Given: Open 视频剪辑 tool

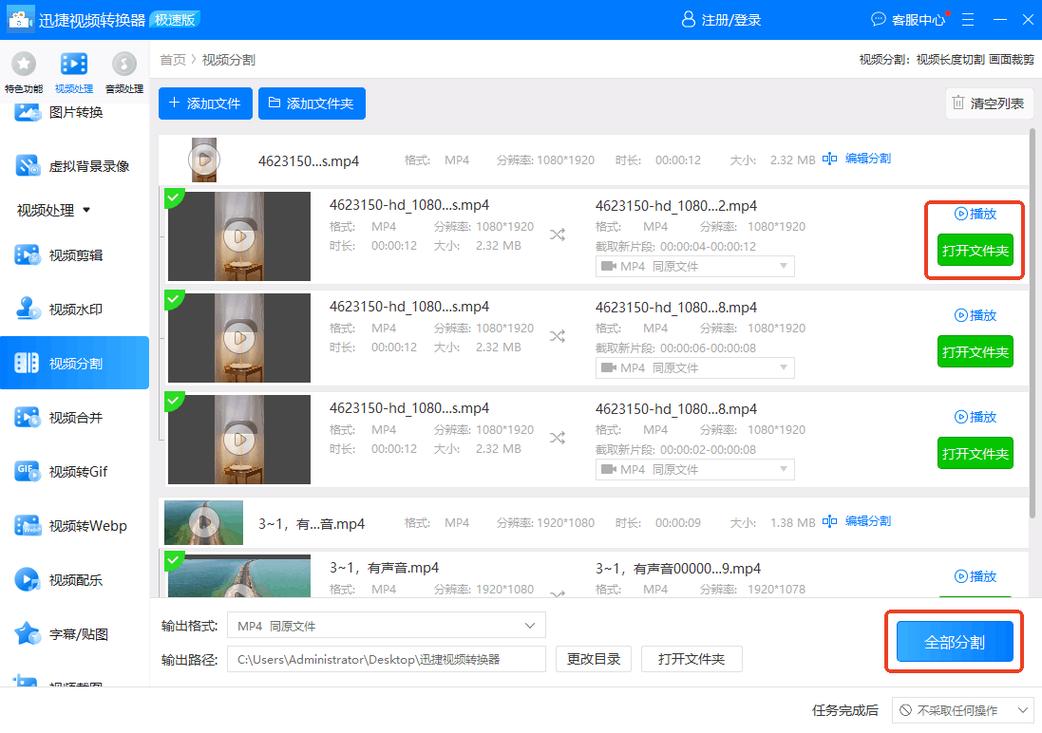Looking at the screenshot, I should (74, 255).
